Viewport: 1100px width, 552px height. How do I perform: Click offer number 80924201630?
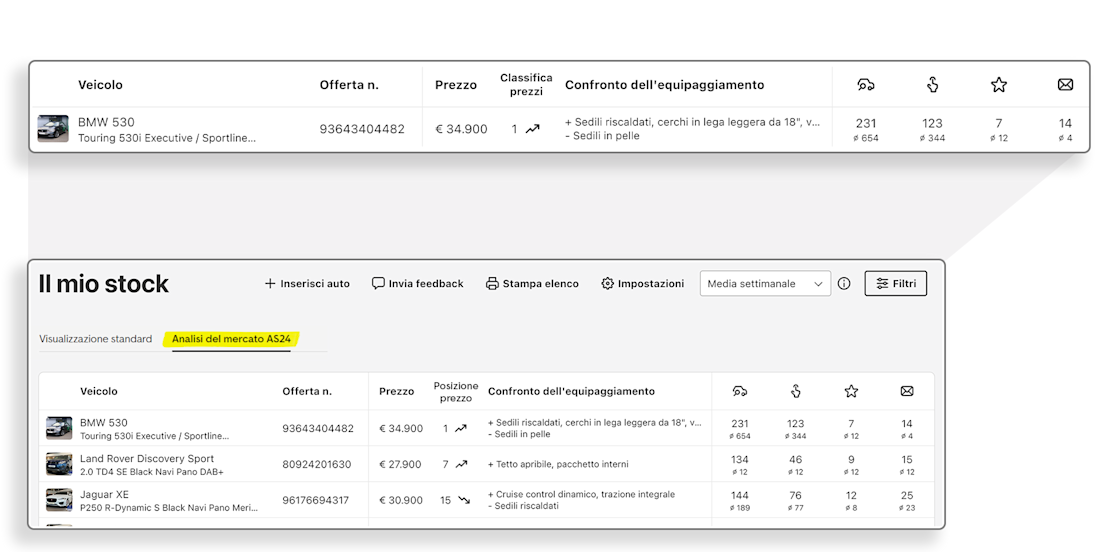(x=316, y=464)
